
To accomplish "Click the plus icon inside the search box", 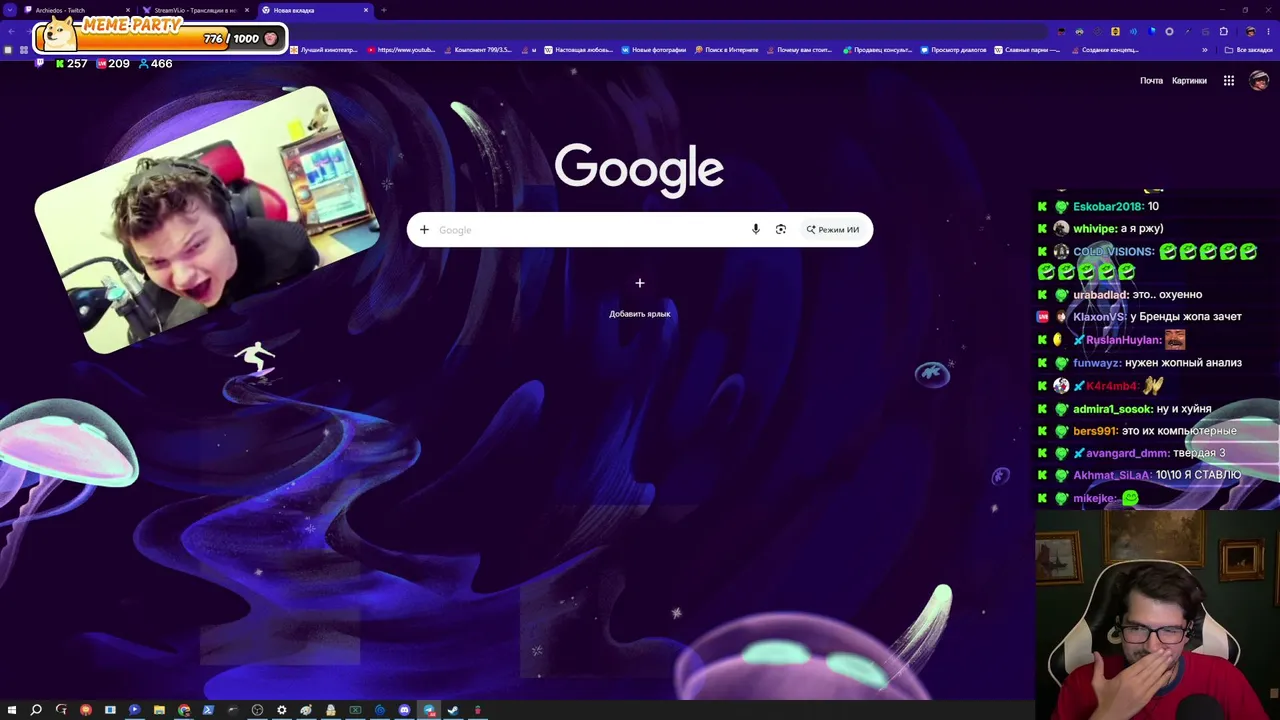I will coord(424,230).
